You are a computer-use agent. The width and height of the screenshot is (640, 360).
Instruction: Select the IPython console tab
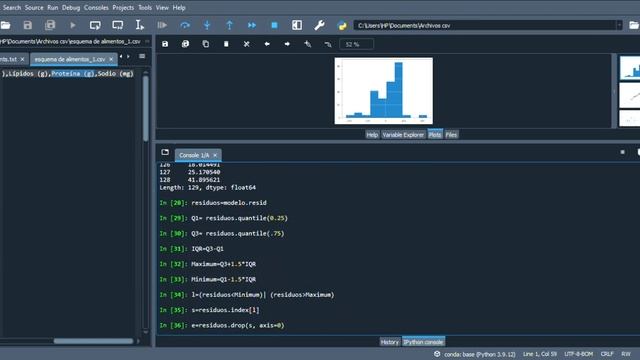click(423, 342)
